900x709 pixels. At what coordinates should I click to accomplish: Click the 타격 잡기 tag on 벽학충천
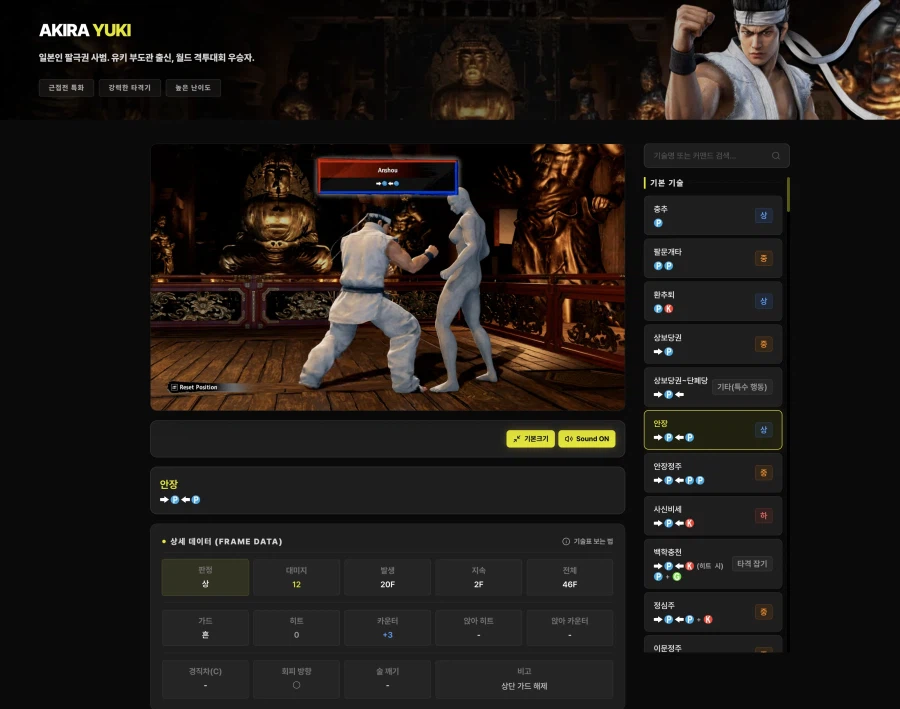pyautogui.click(x=752, y=564)
